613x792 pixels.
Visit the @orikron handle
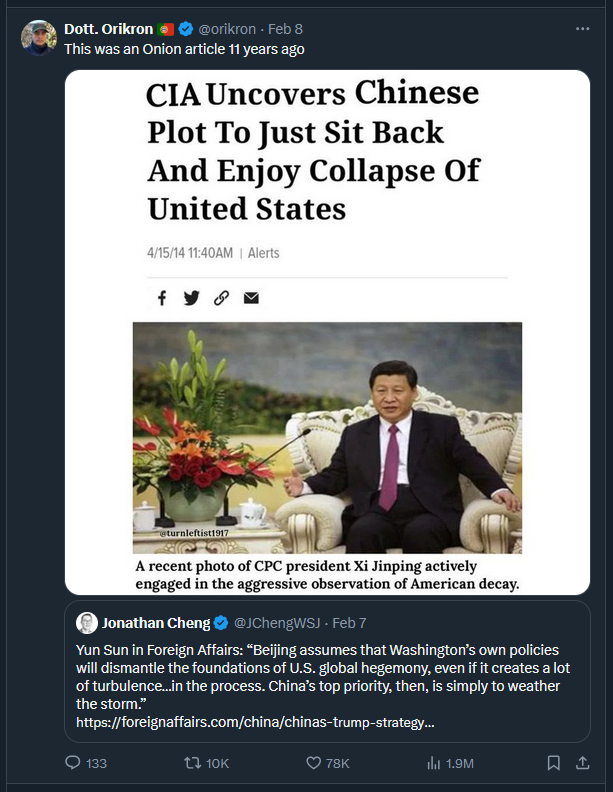pos(227,29)
